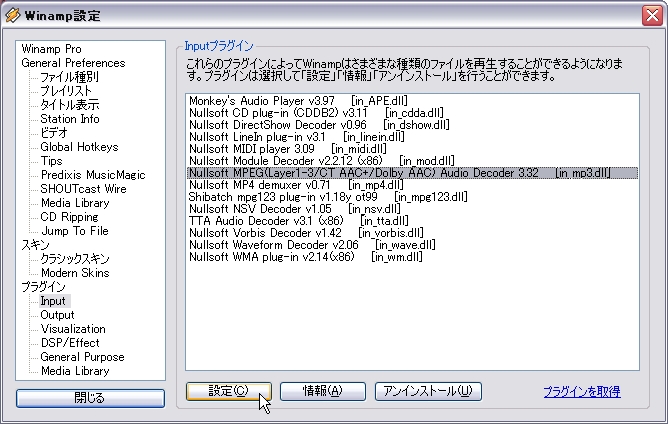Viewport: 668px width, 424px height.
Task: Select Modern Skins tree item
Action: [x=75, y=273]
